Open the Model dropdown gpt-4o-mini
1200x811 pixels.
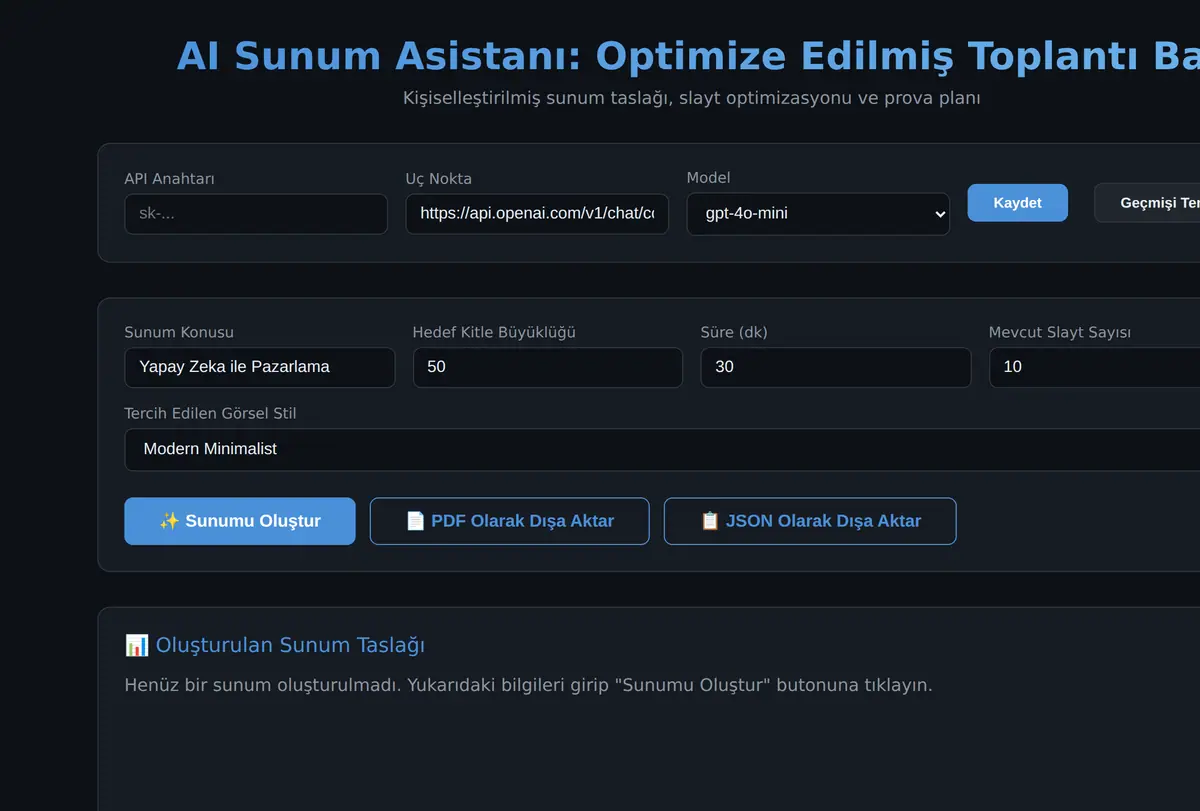coord(818,214)
